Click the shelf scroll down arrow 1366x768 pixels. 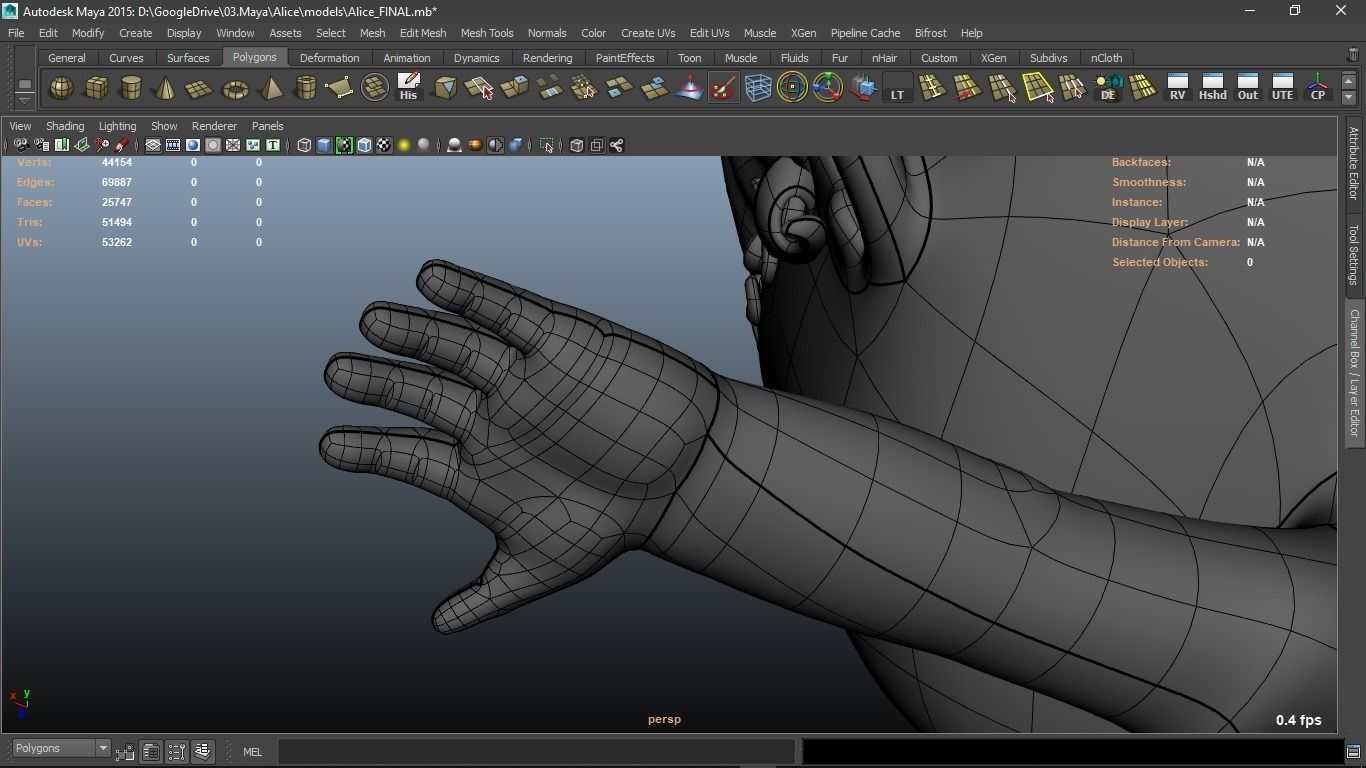[x=1349, y=97]
